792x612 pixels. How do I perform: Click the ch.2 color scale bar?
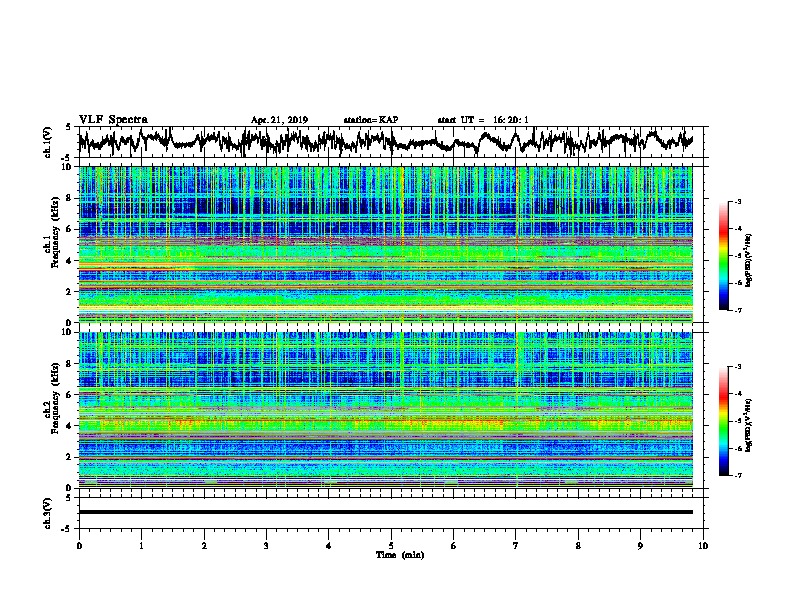[x=723, y=421]
